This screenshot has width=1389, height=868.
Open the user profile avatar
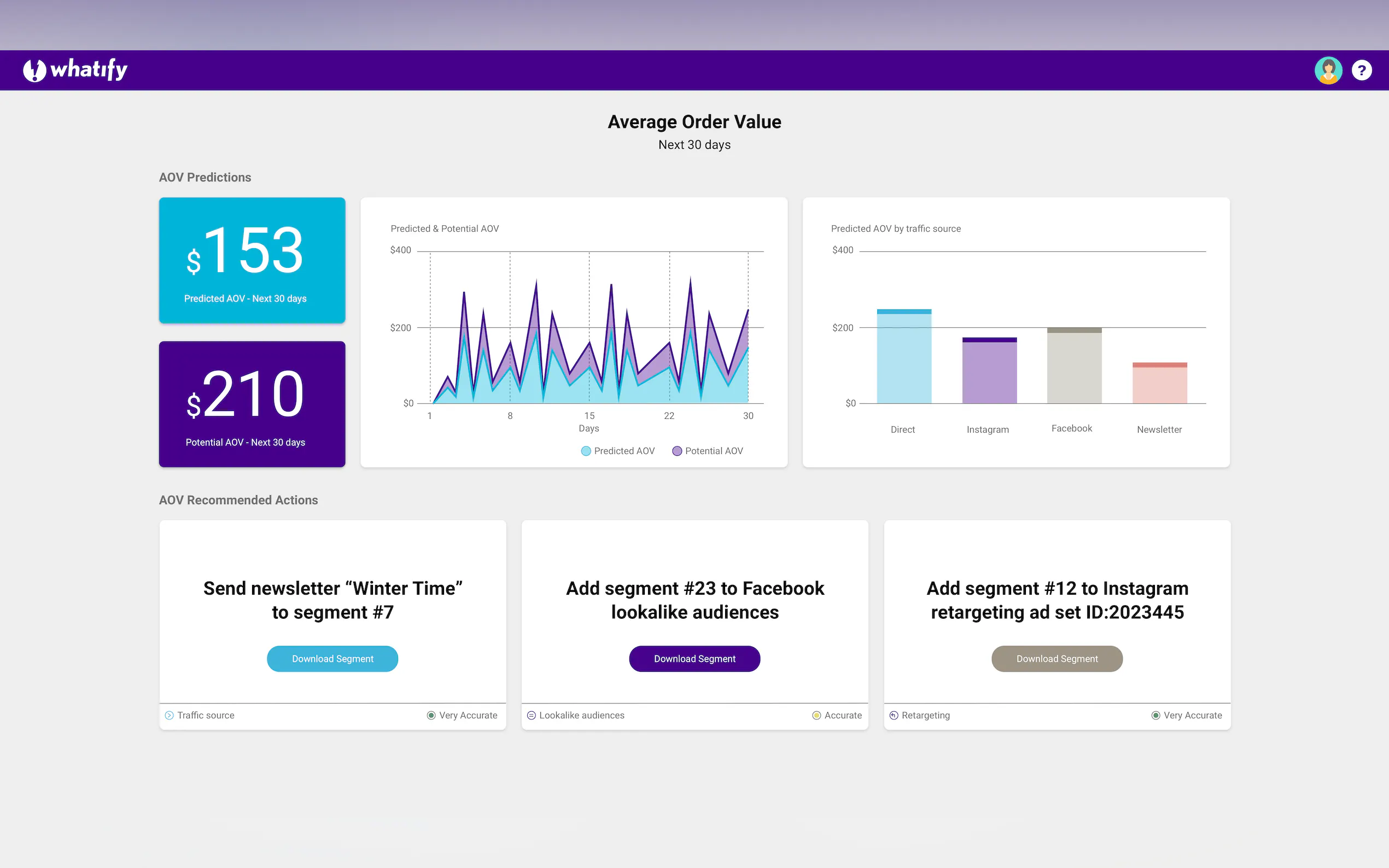[x=1328, y=70]
